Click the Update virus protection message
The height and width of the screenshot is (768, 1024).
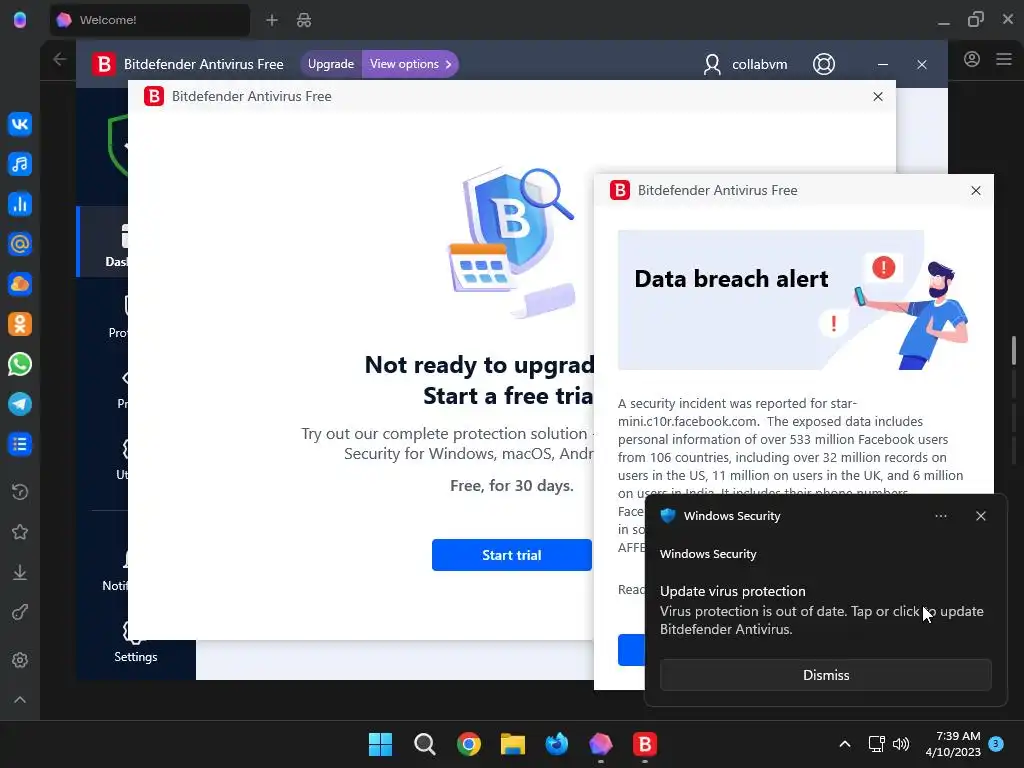coord(822,610)
